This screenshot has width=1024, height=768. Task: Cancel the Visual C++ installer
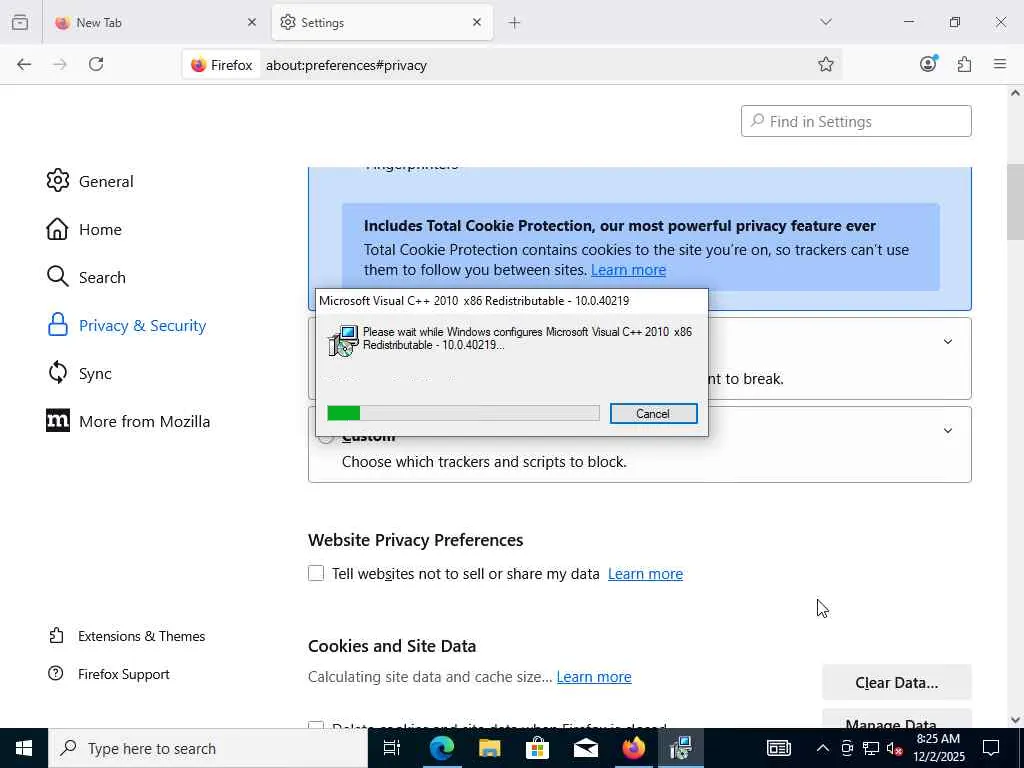[654, 413]
